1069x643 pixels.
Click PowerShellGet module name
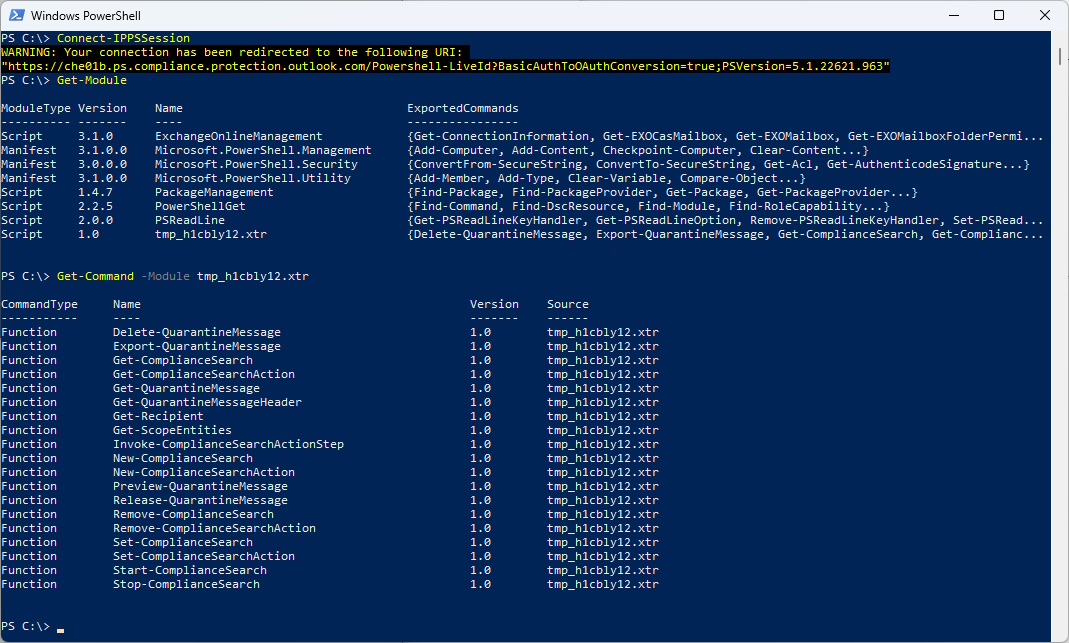[x=200, y=206]
